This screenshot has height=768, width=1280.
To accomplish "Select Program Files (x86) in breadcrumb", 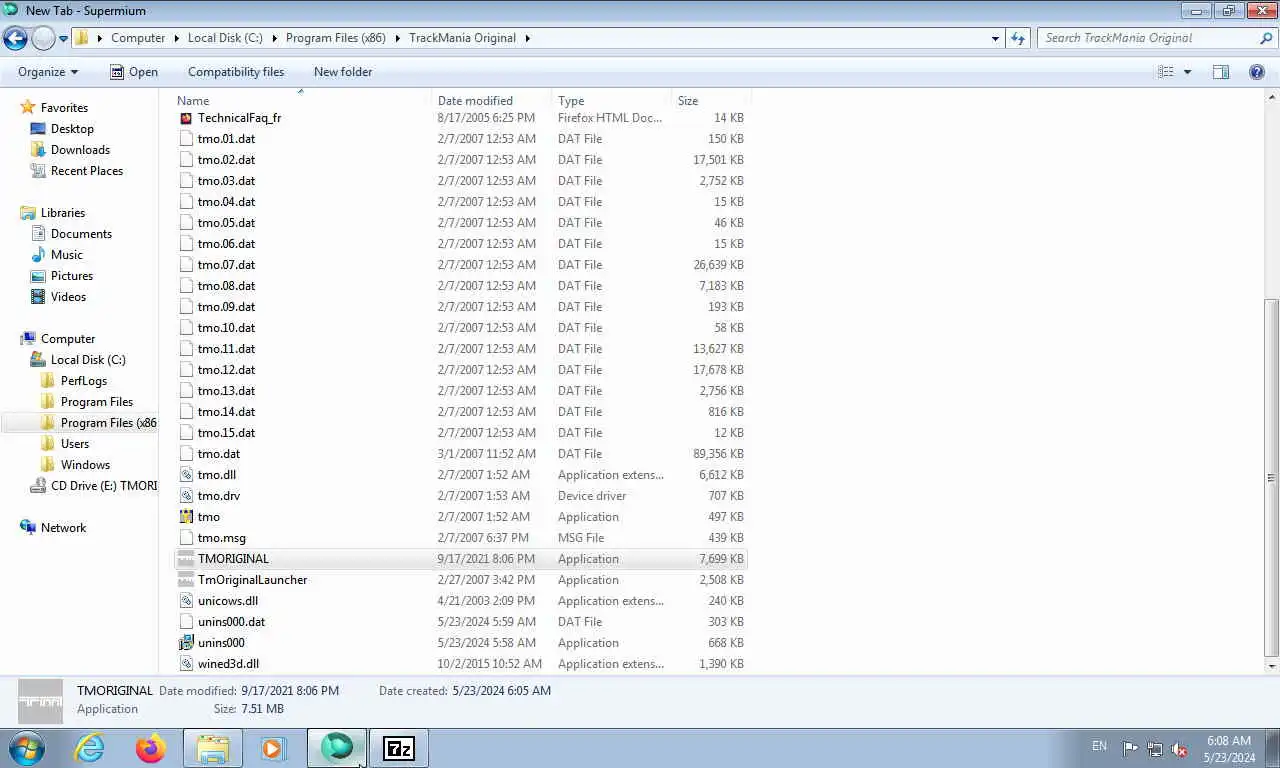I will (336, 38).
